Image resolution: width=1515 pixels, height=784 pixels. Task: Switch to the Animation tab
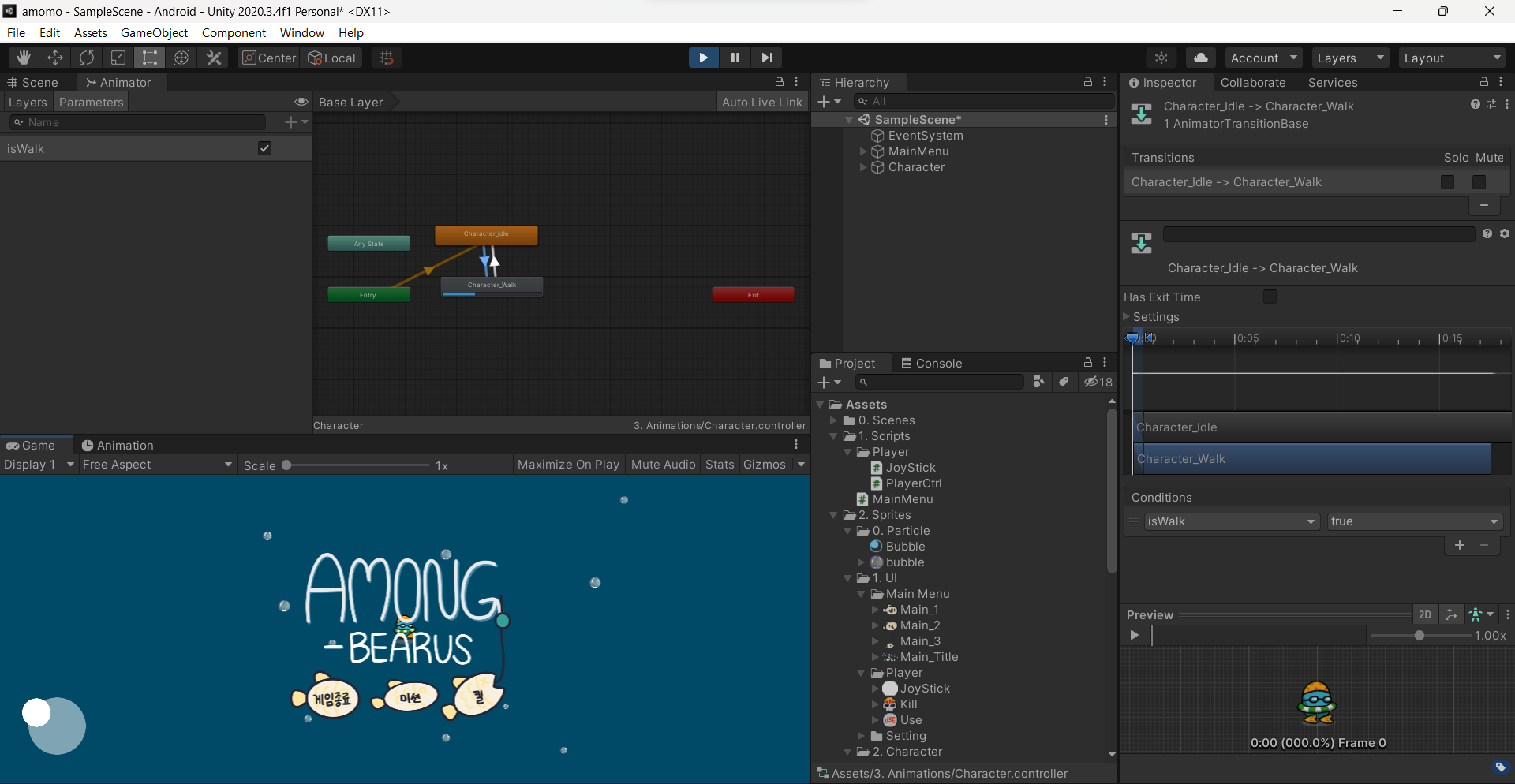coord(118,445)
